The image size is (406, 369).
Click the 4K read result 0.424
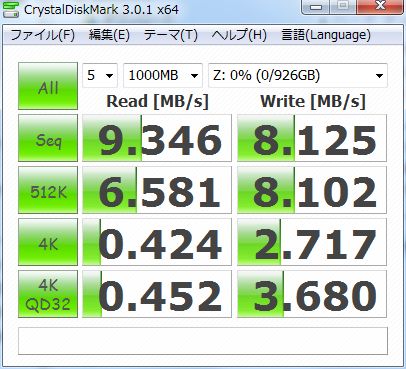157,242
